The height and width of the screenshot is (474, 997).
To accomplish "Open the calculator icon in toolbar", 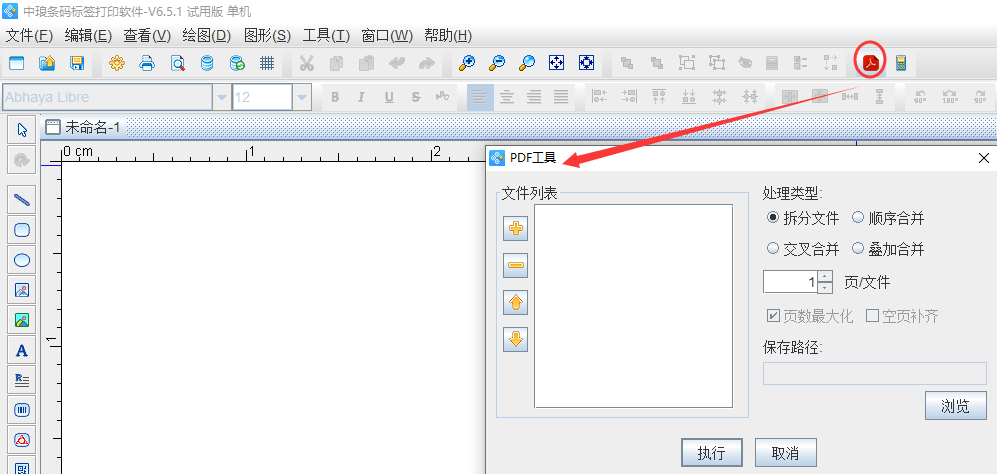I will [900, 63].
